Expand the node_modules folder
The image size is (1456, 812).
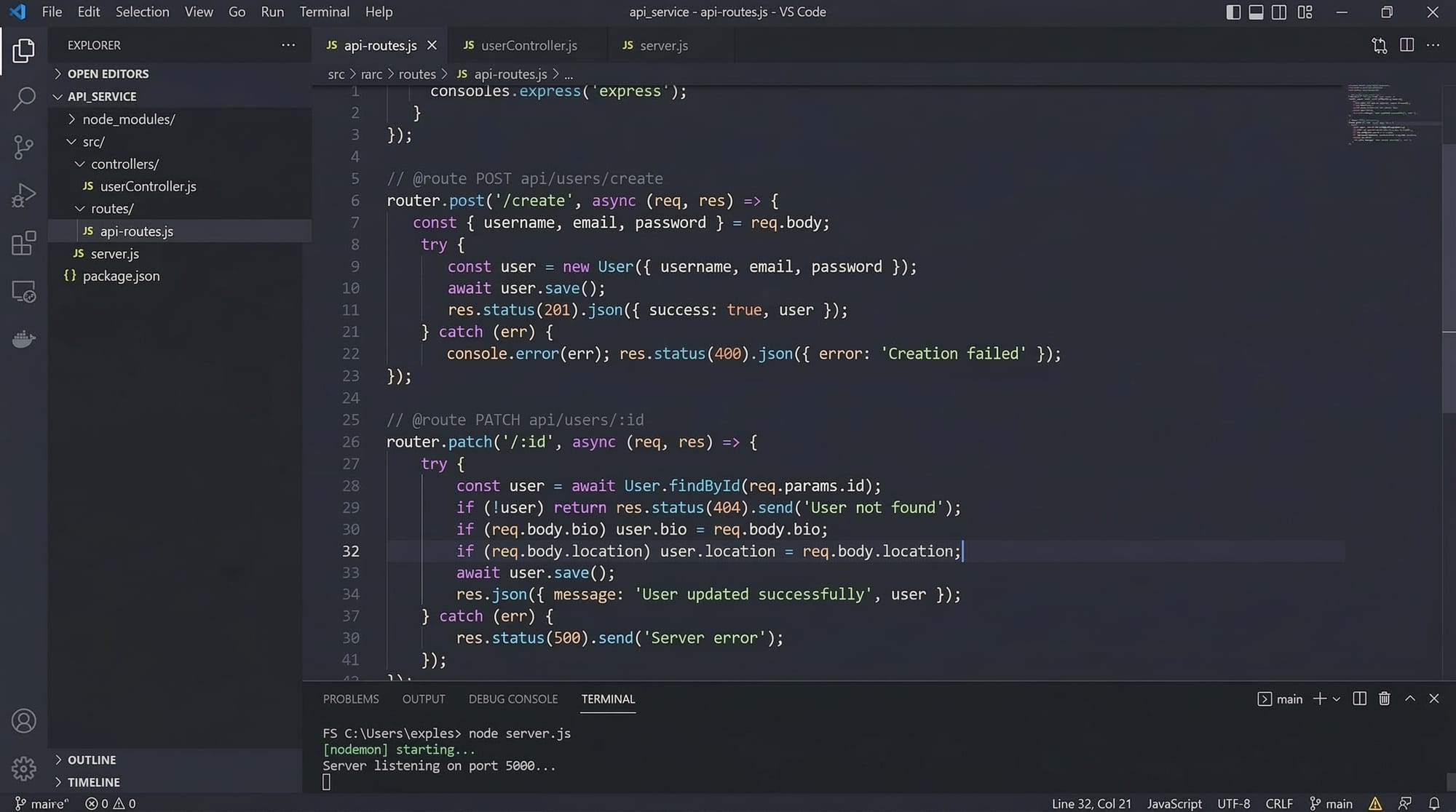[x=128, y=119]
